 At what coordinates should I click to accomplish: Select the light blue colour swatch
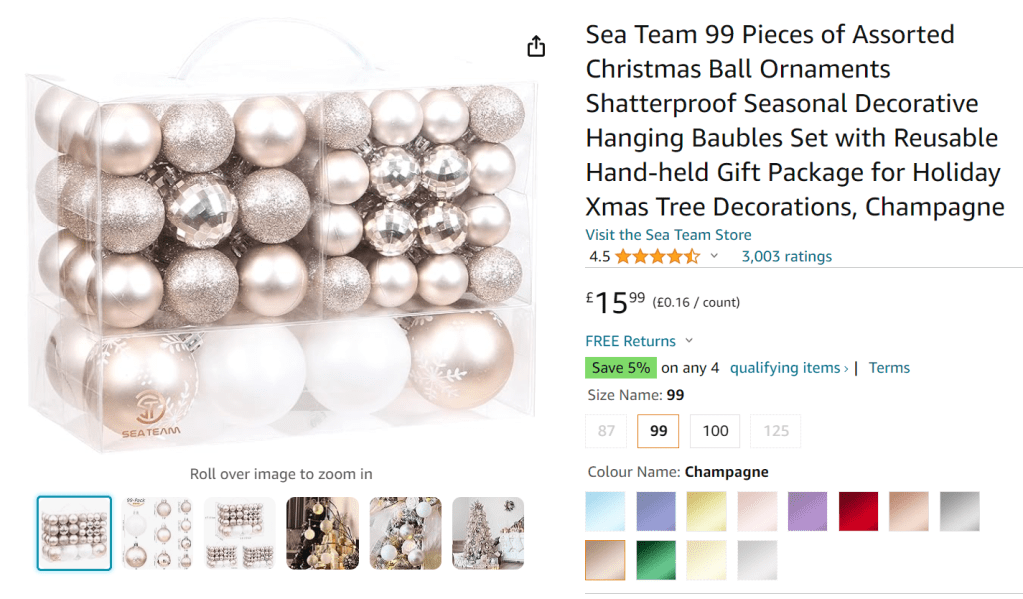click(605, 511)
